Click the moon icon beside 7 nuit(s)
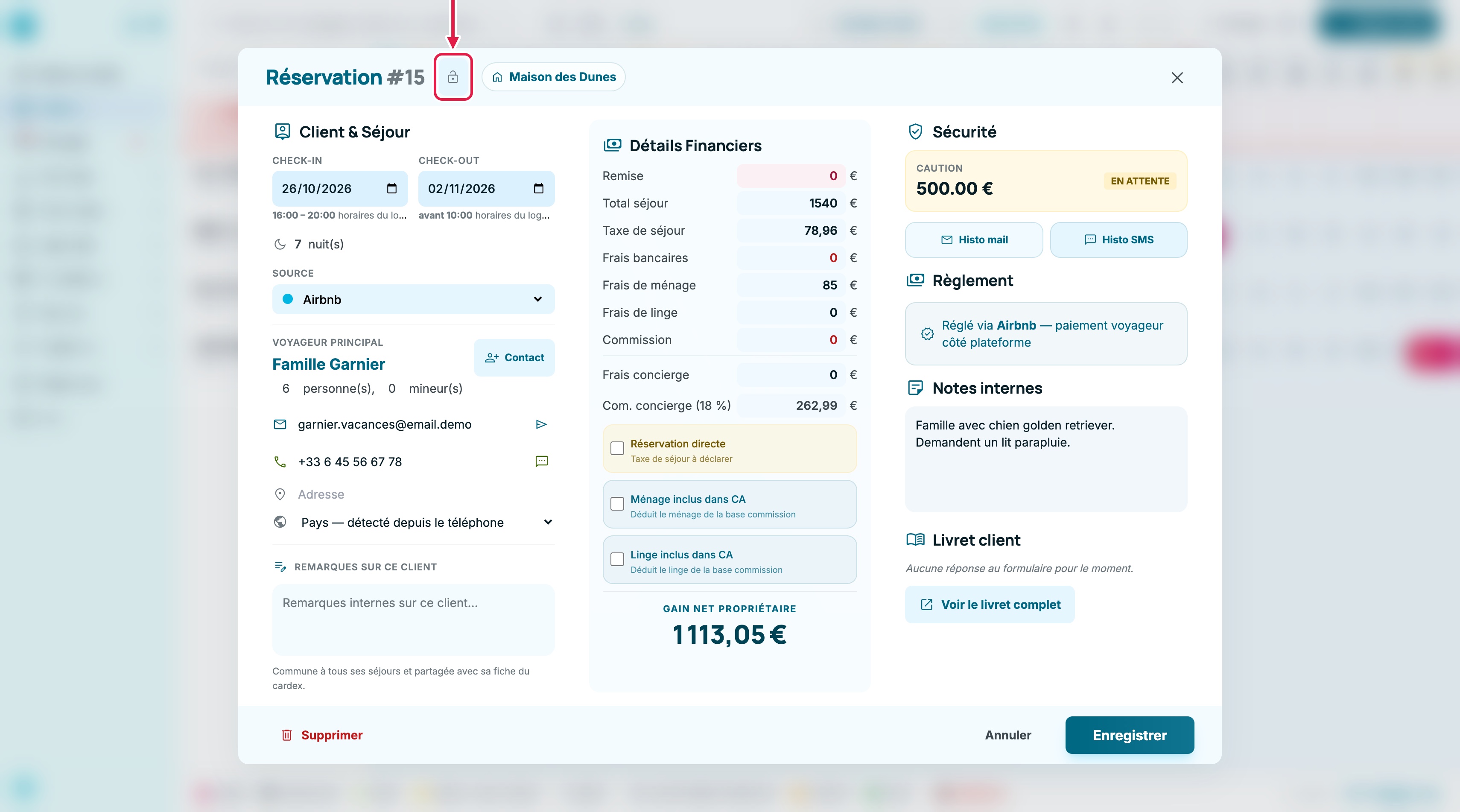This screenshot has width=1460, height=812. [x=280, y=244]
